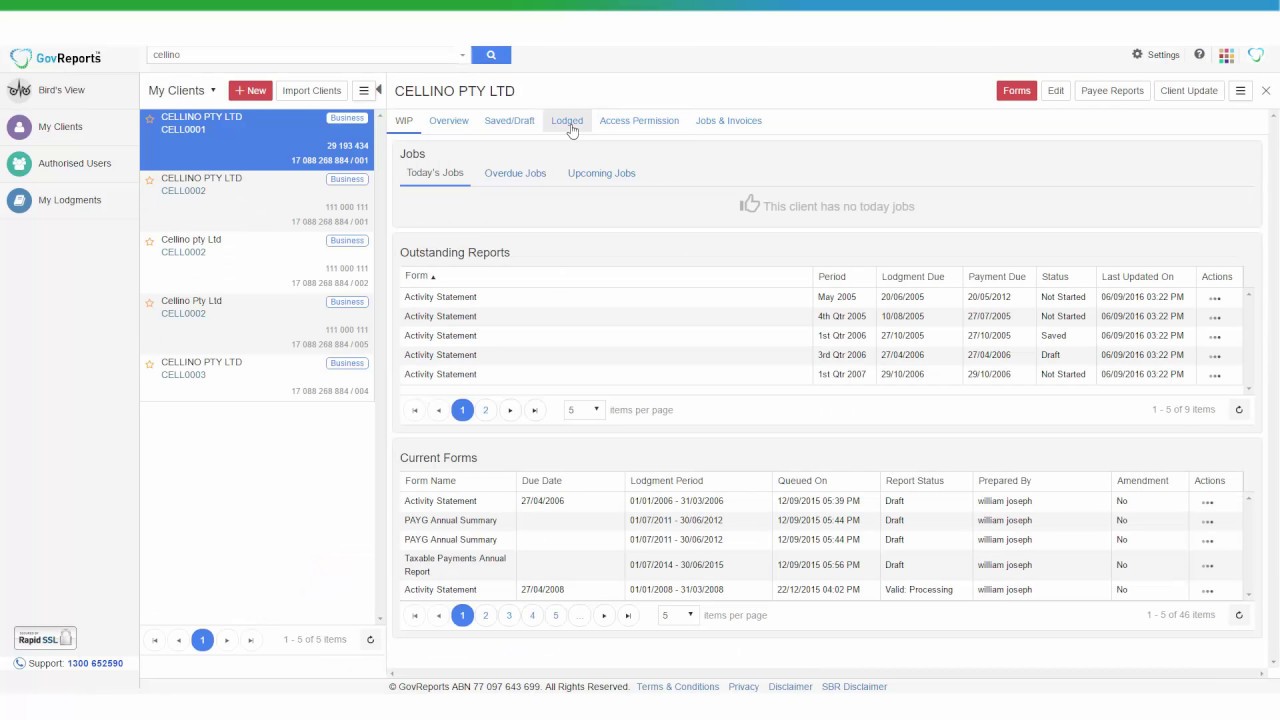Star the Cellino pty Ltd client ending /002

[x=150, y=241]
